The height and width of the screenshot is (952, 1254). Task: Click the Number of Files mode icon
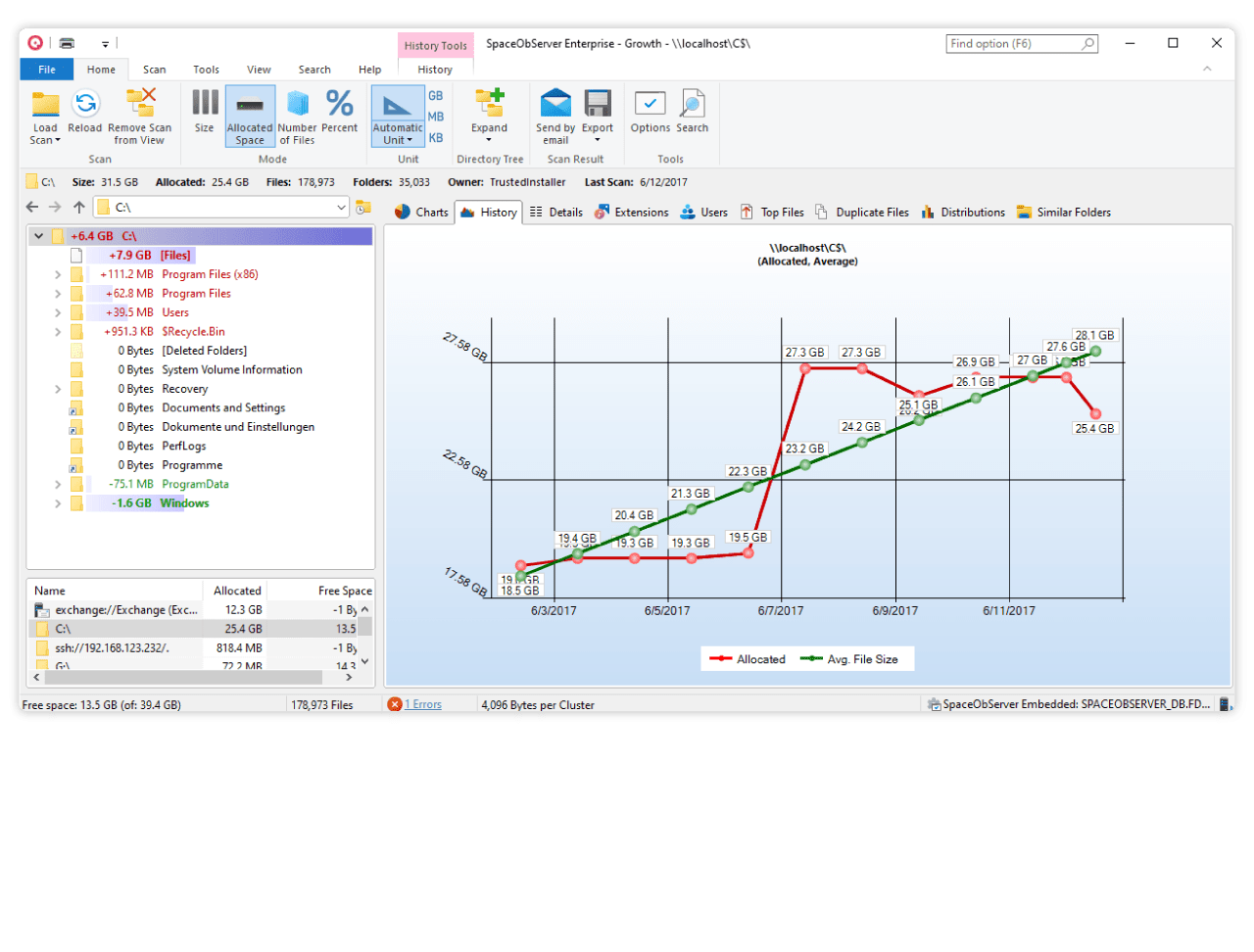[297, 115]
